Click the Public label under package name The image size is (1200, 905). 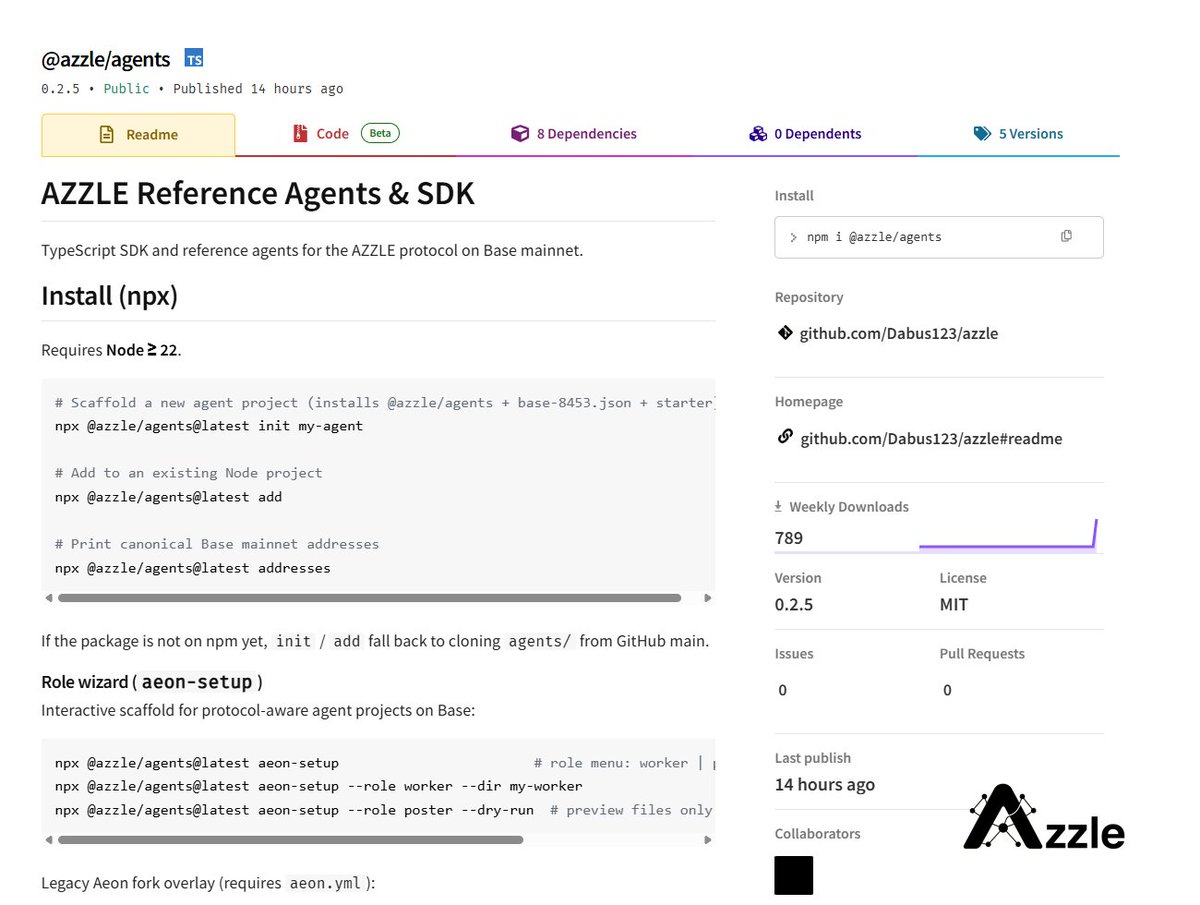click(127, 89)
